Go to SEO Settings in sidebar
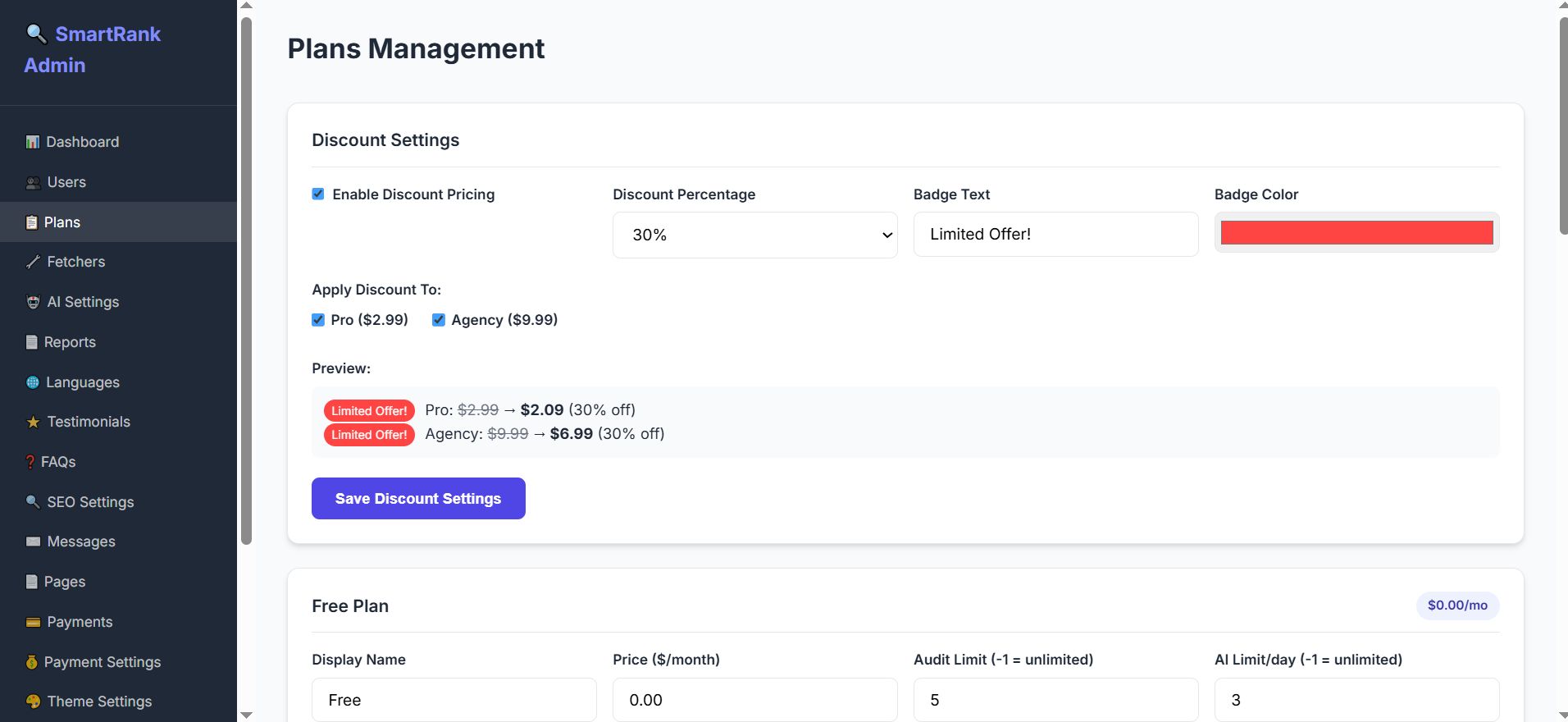The image size is (1568, 722). pyautogui.click(x=90, y=502)
